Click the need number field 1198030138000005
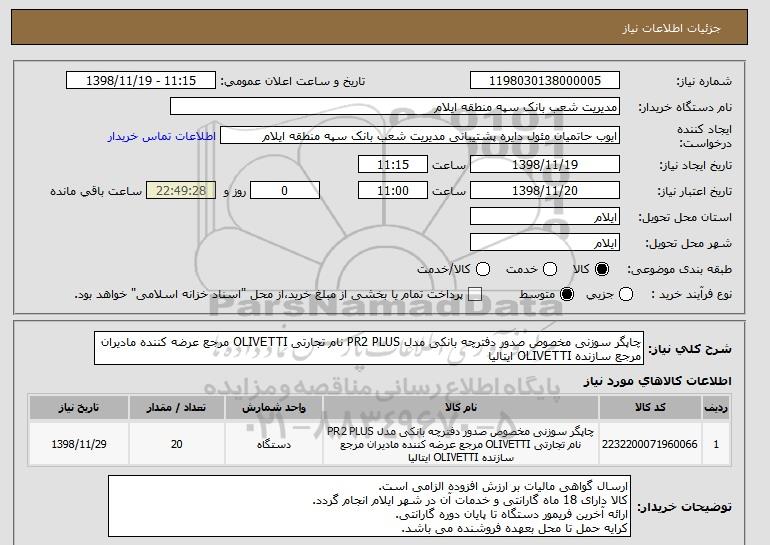 [545, 81]
